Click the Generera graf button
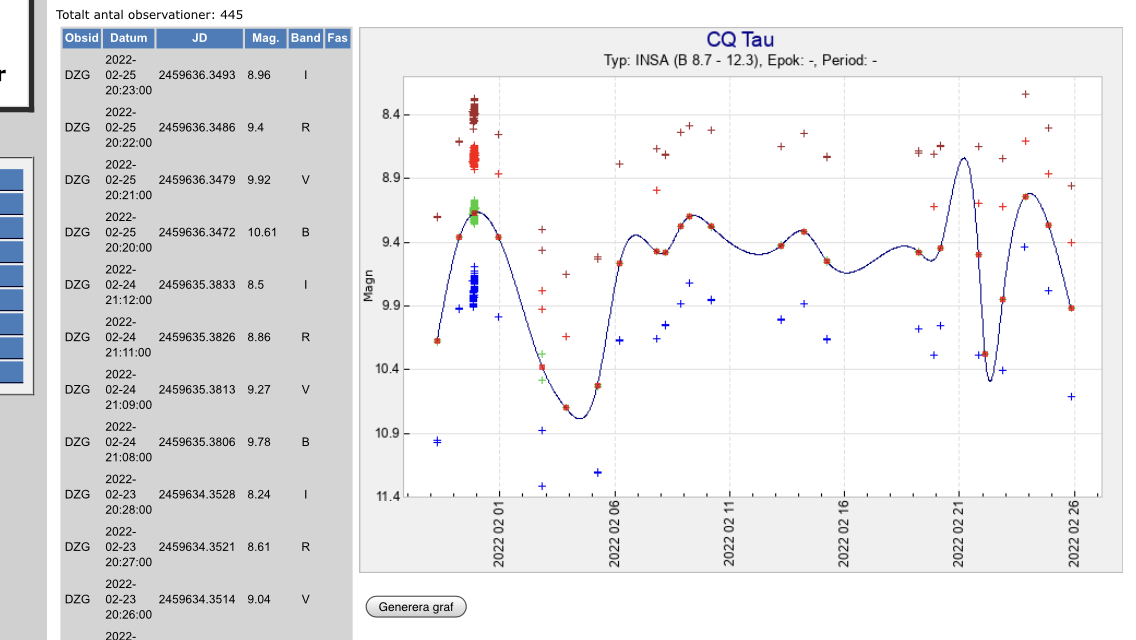1136x640 pixels. click(x=416, y=607)
